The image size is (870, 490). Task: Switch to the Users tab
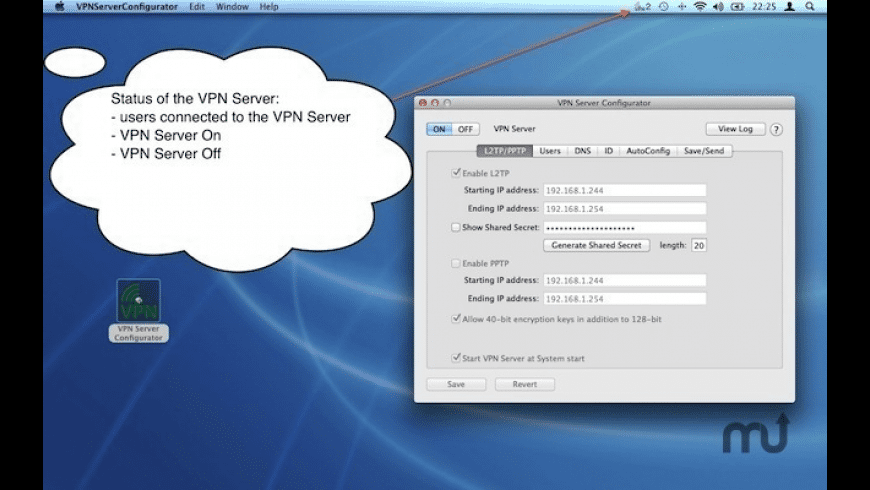click(x=550, y=151)
